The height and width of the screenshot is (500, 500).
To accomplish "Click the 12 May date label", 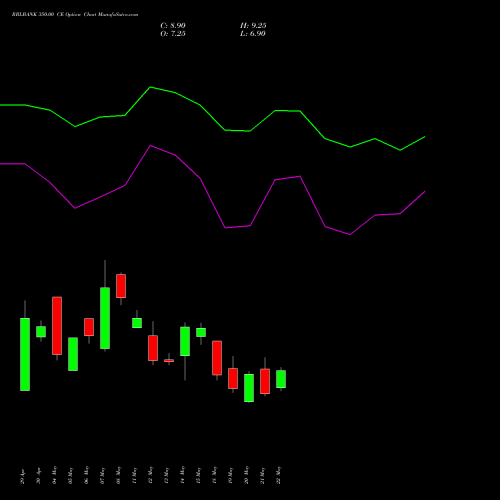I will tap(150, 475).
